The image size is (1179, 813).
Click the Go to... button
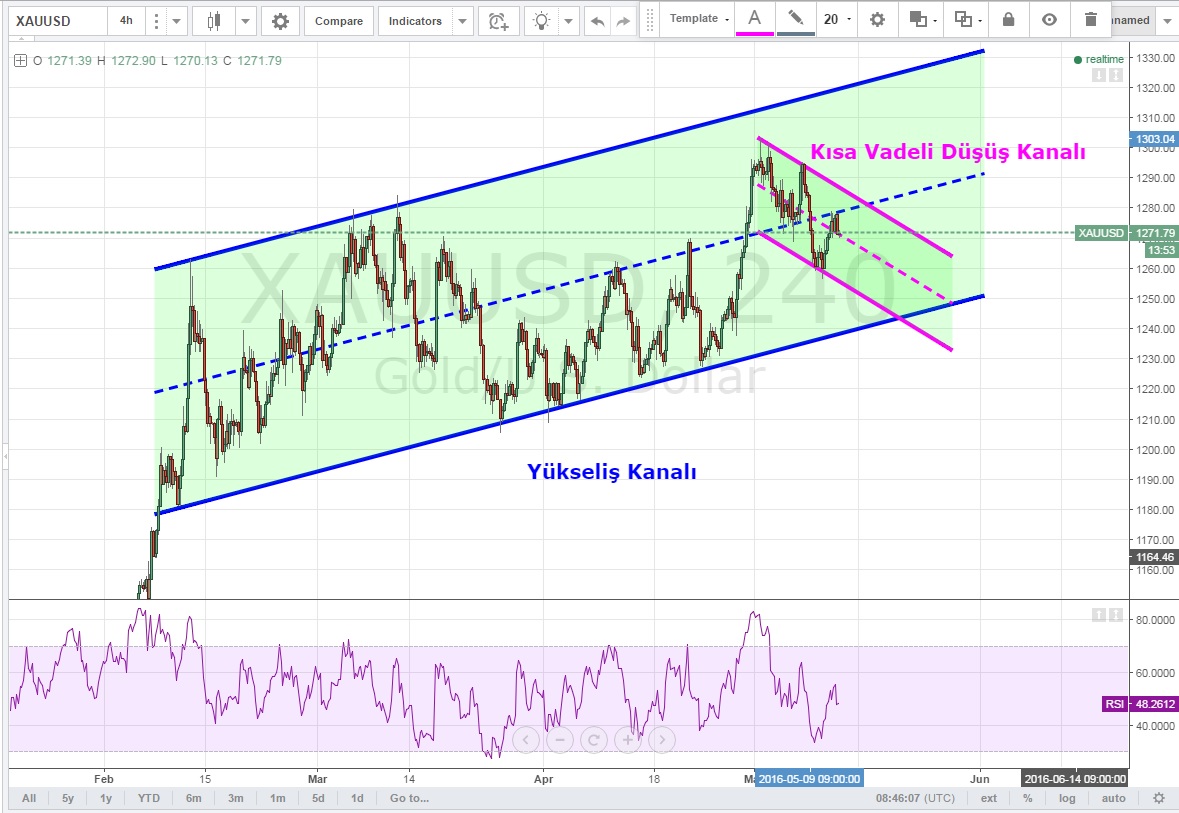[409, 798]
